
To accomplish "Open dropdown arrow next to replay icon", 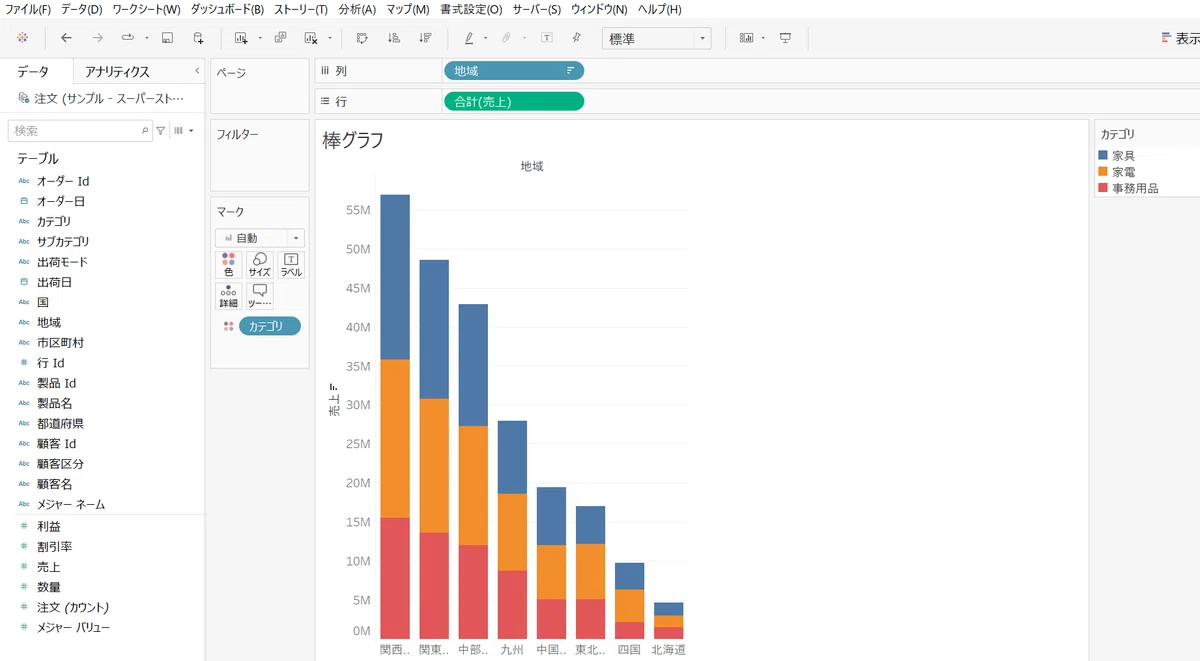I will click(x=147, y=38).
